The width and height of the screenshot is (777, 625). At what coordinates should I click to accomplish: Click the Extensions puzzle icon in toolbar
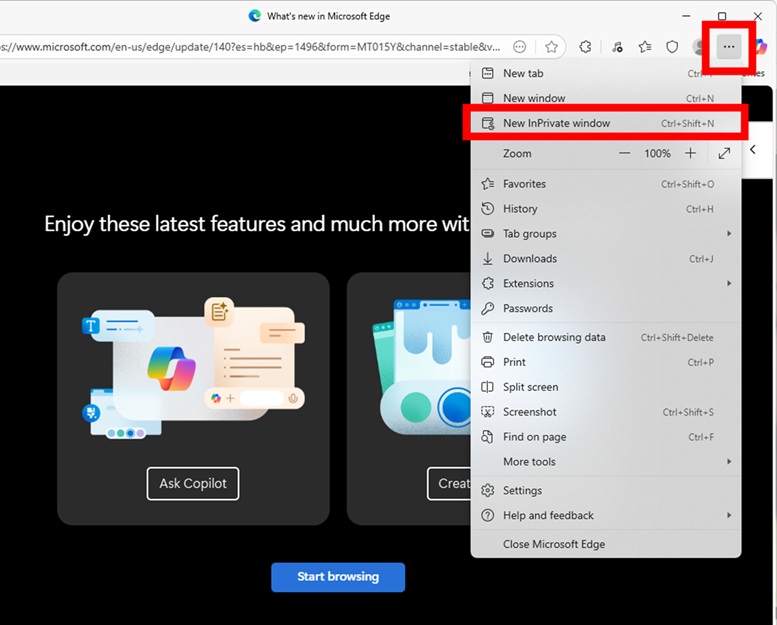[x=586, y=47]
